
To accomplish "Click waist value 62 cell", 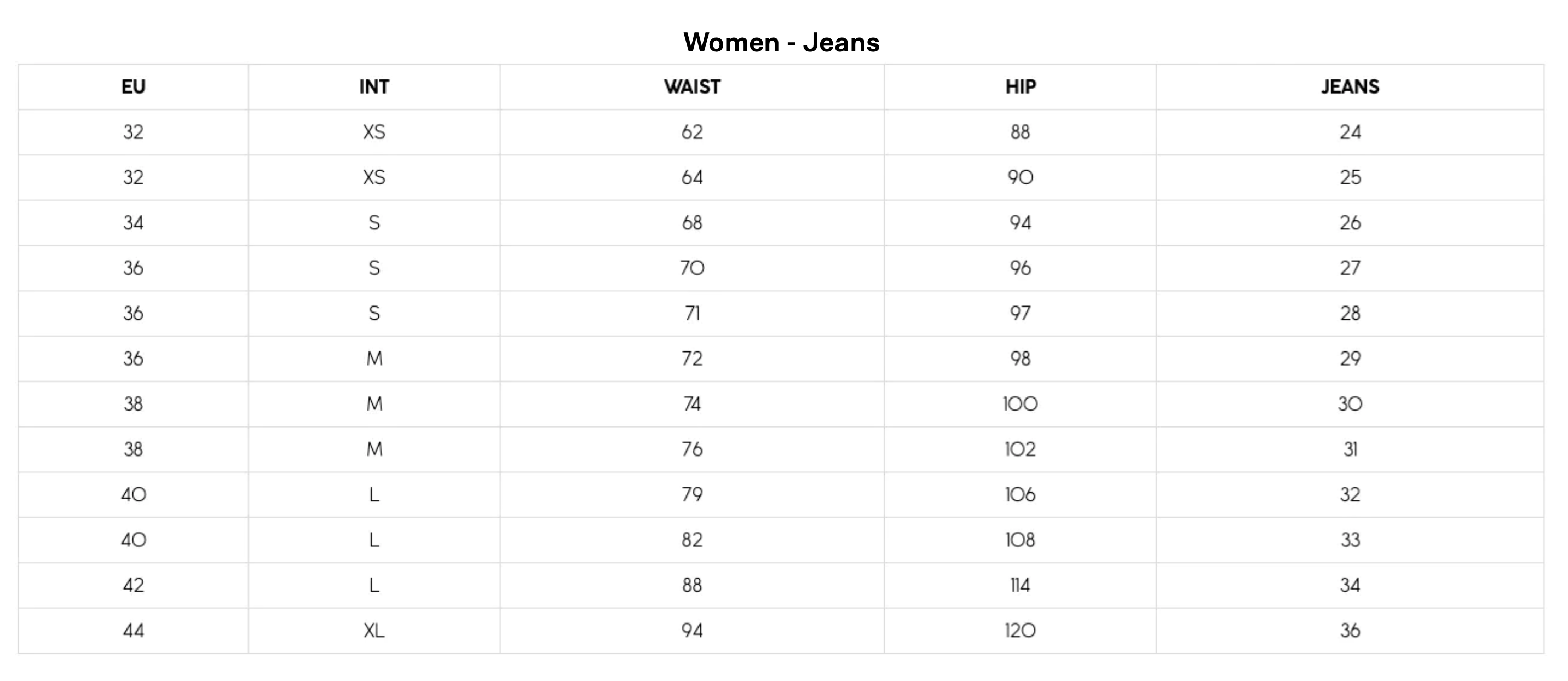I will pyautogui.click(x=692, y=132).
